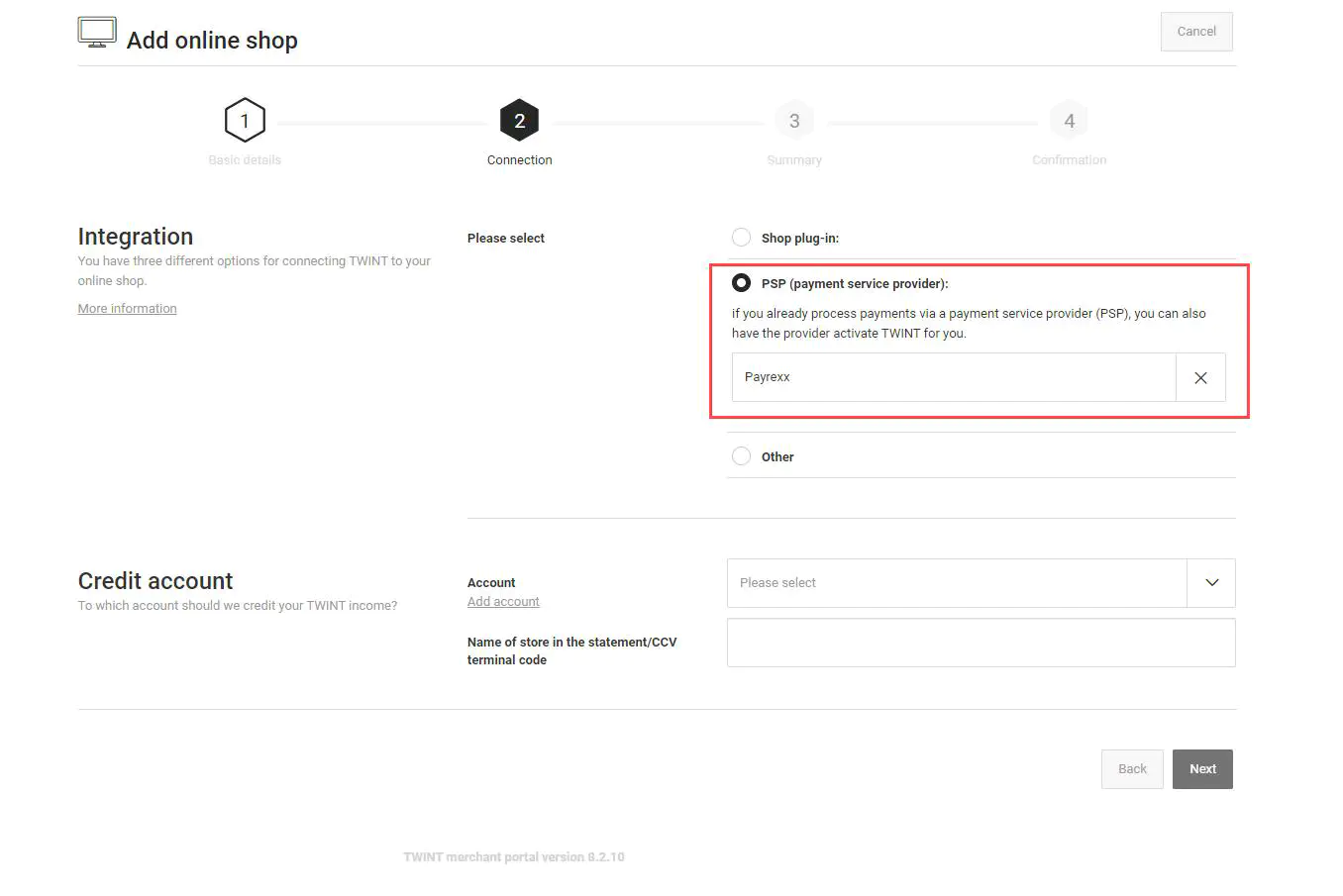Open the More information link
Viewport: 1343px width, 896px height.
pos(127,309)
